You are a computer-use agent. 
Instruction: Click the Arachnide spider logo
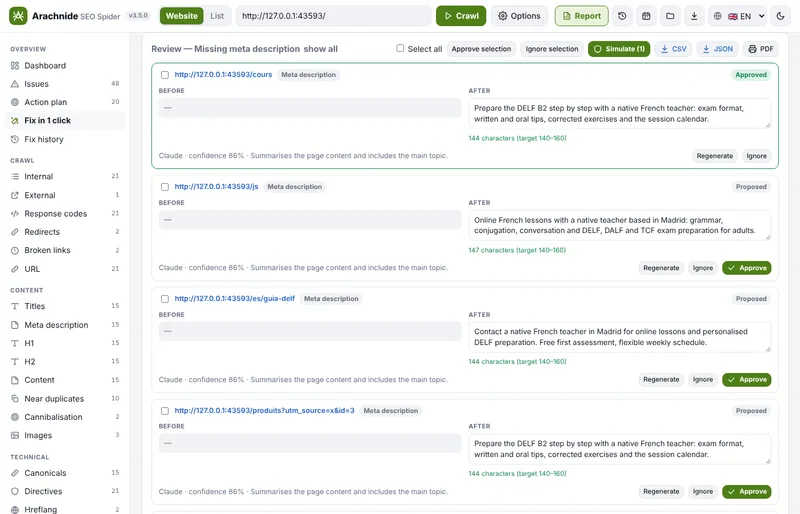click(18, 16)
